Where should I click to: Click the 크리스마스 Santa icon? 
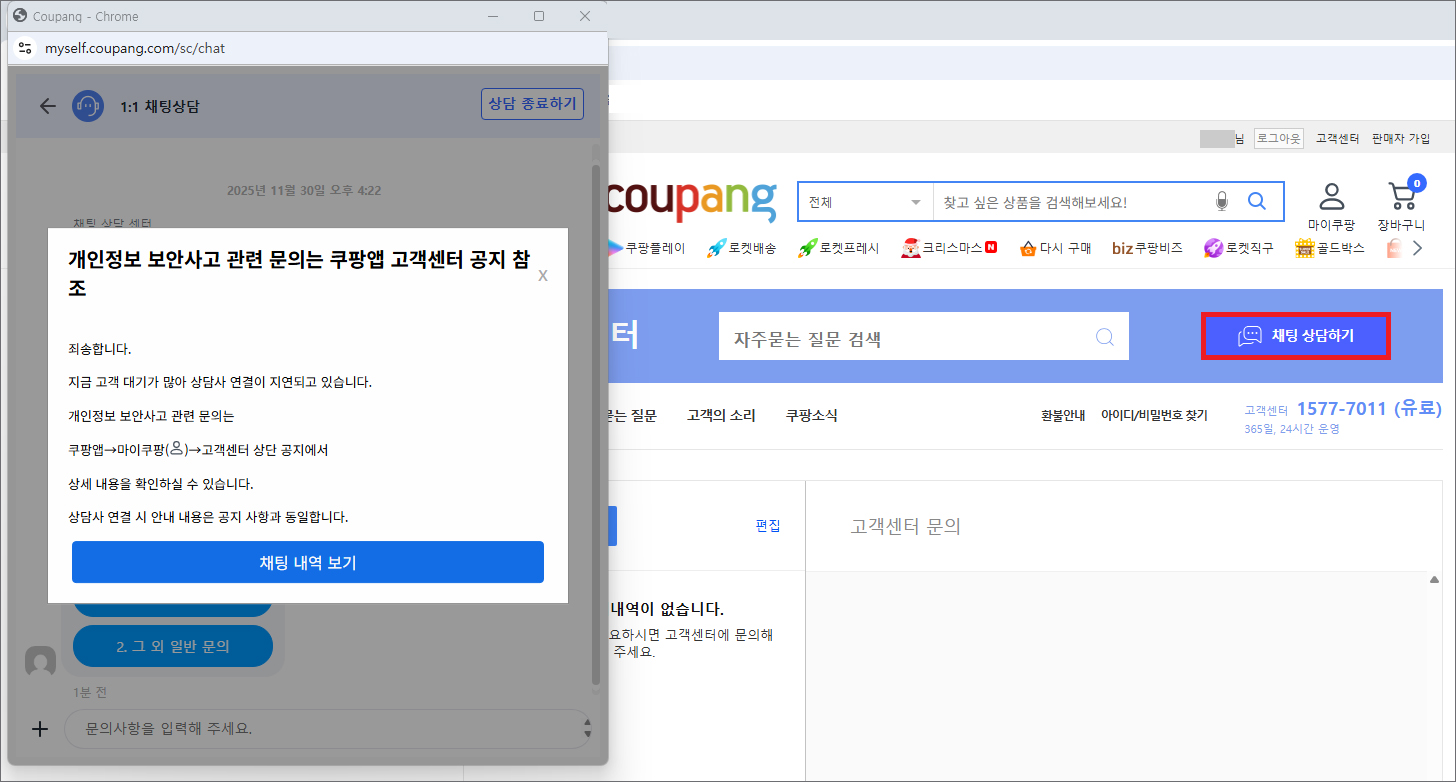910,248
